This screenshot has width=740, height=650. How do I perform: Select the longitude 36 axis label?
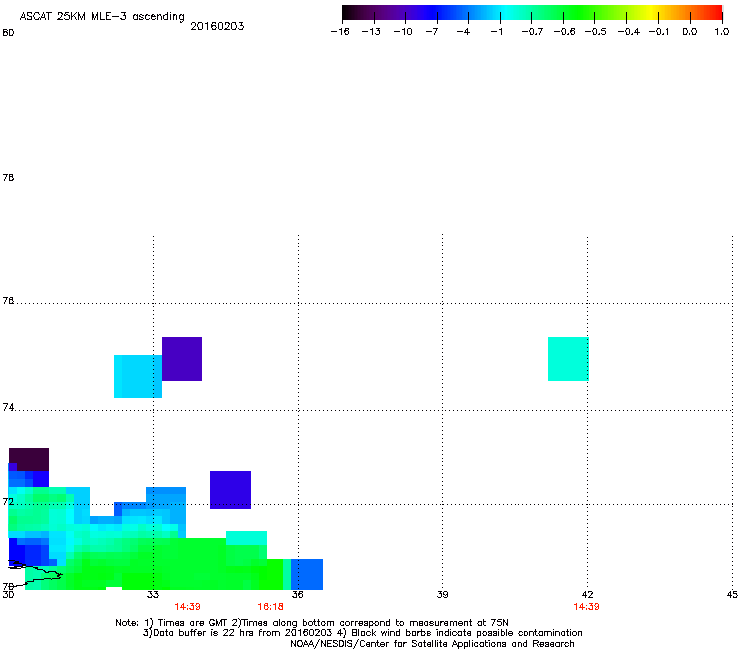pyautogui.click(x=297, y=594)
